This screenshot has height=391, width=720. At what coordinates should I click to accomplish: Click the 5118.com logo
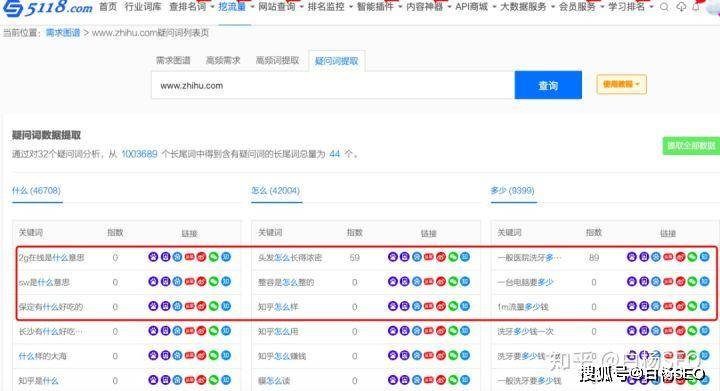coord(47,7)
